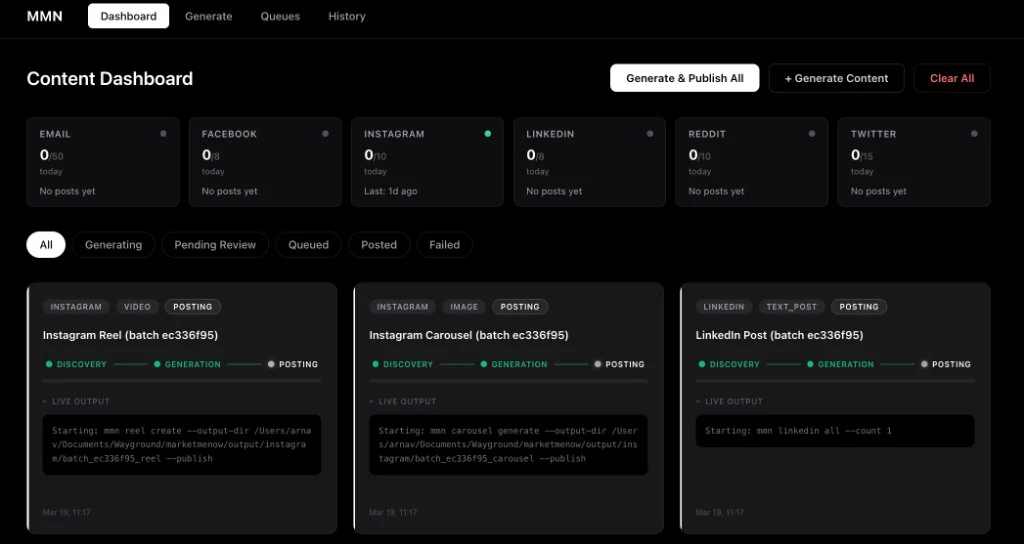Click the mmn linkedin all output log
The height and width of the screenshot is (544, 1024).
[x=835, y=431]
